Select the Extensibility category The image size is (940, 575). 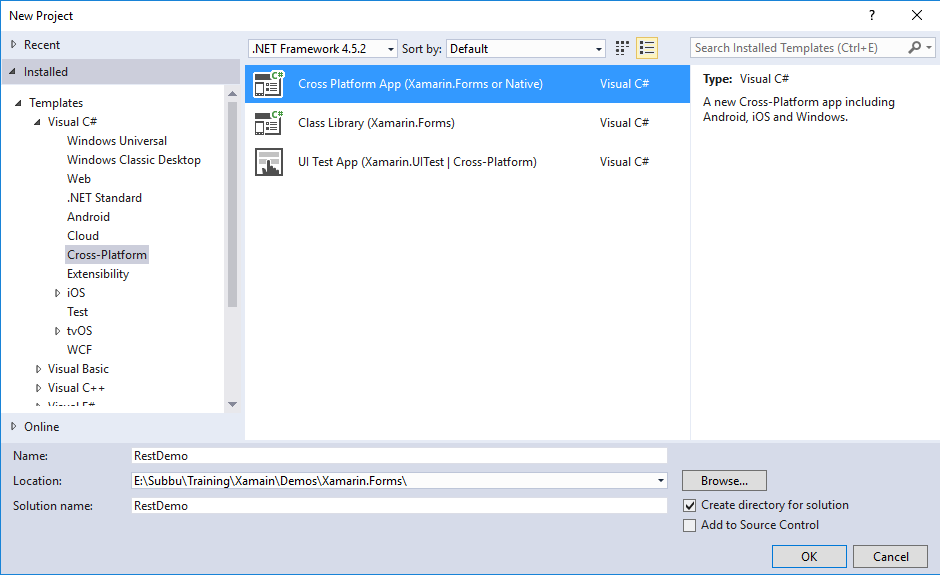tap(98, 274)
